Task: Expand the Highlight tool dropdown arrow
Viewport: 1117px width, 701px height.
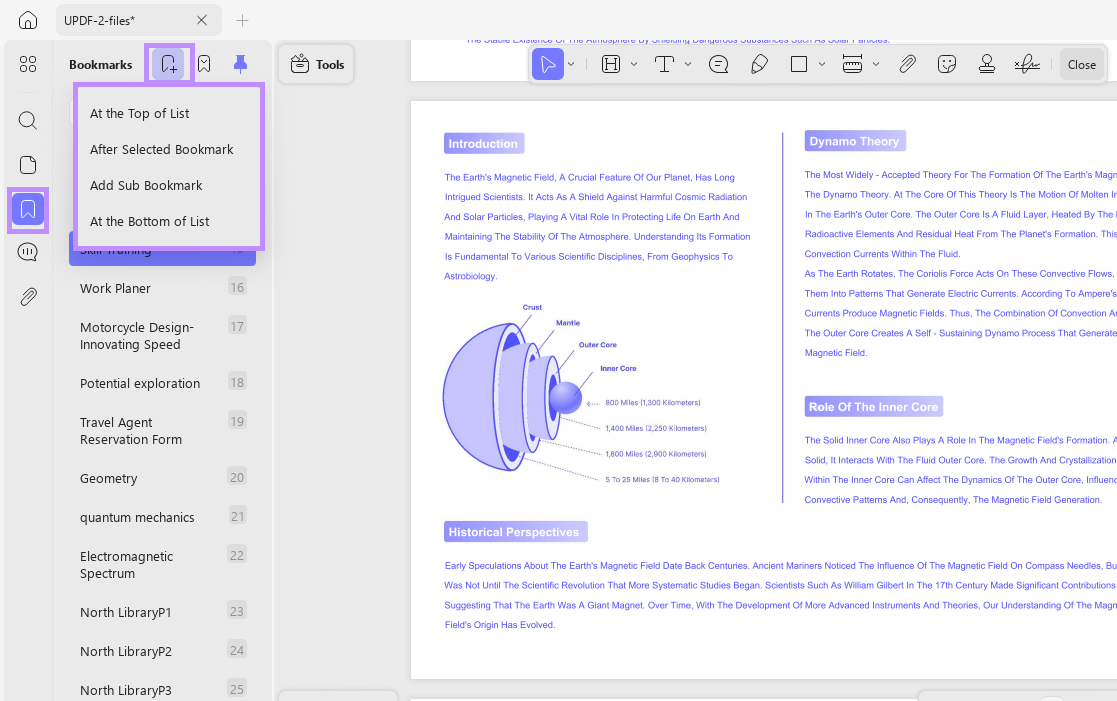Action: tap(634, 64)
